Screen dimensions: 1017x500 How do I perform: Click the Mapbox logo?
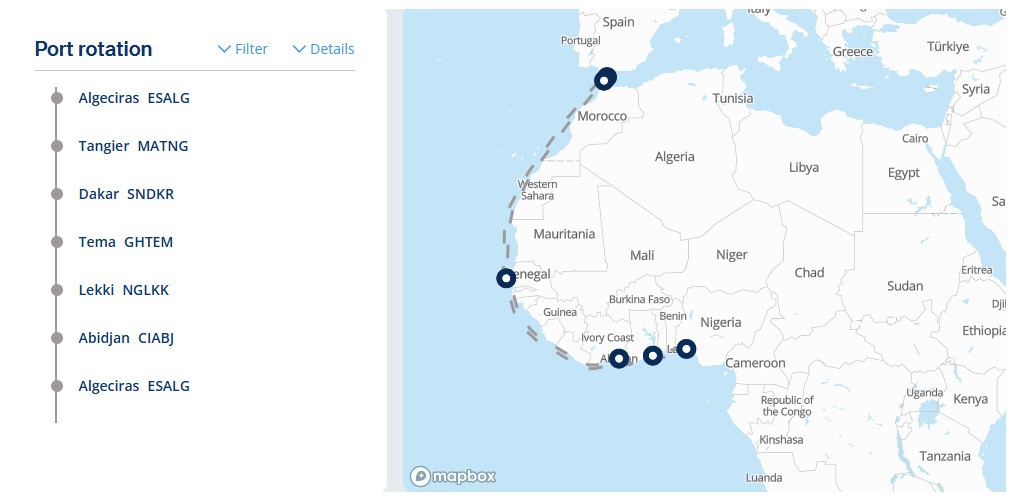pos(453,477)
